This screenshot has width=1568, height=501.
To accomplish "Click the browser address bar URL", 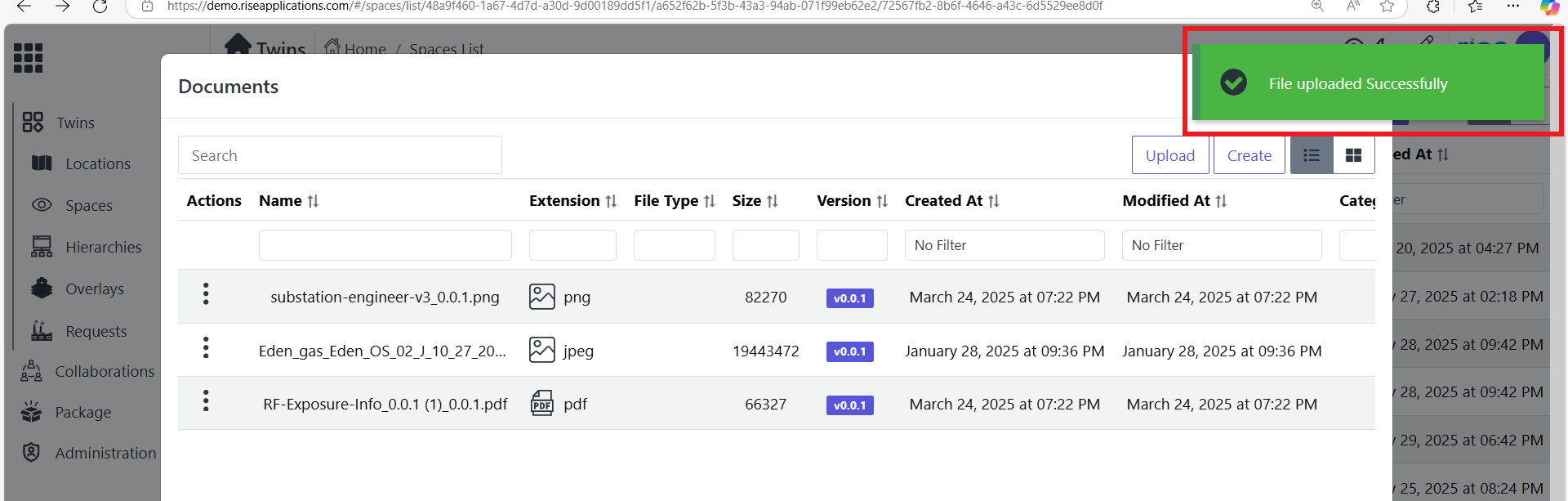I will click(x=635, y=7).
